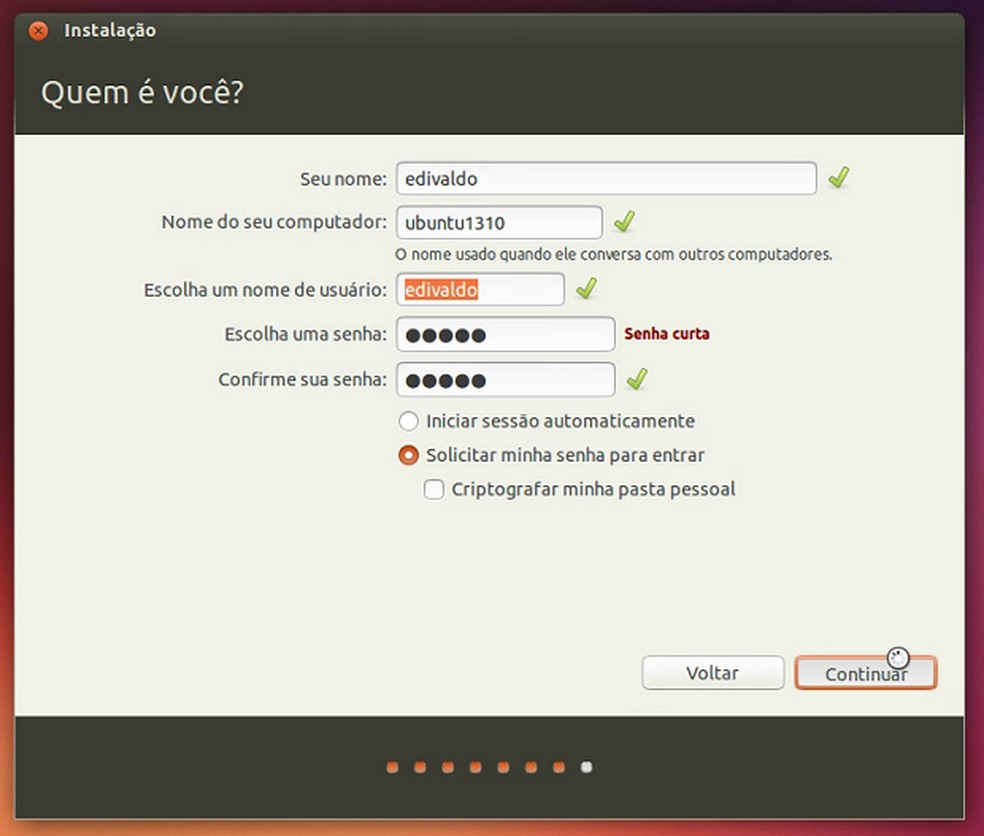The image size is (984, 836).
Task: Click the 'Escolha uma senha:' label
Action: click(306, 334)
